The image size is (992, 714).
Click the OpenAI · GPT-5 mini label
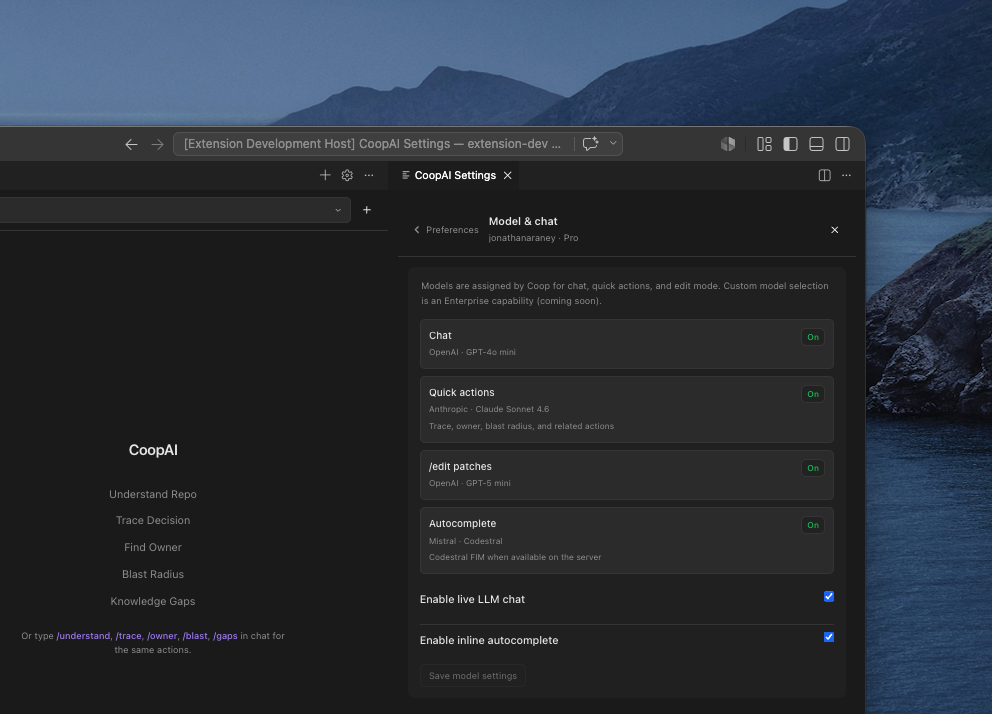point(469,483)
